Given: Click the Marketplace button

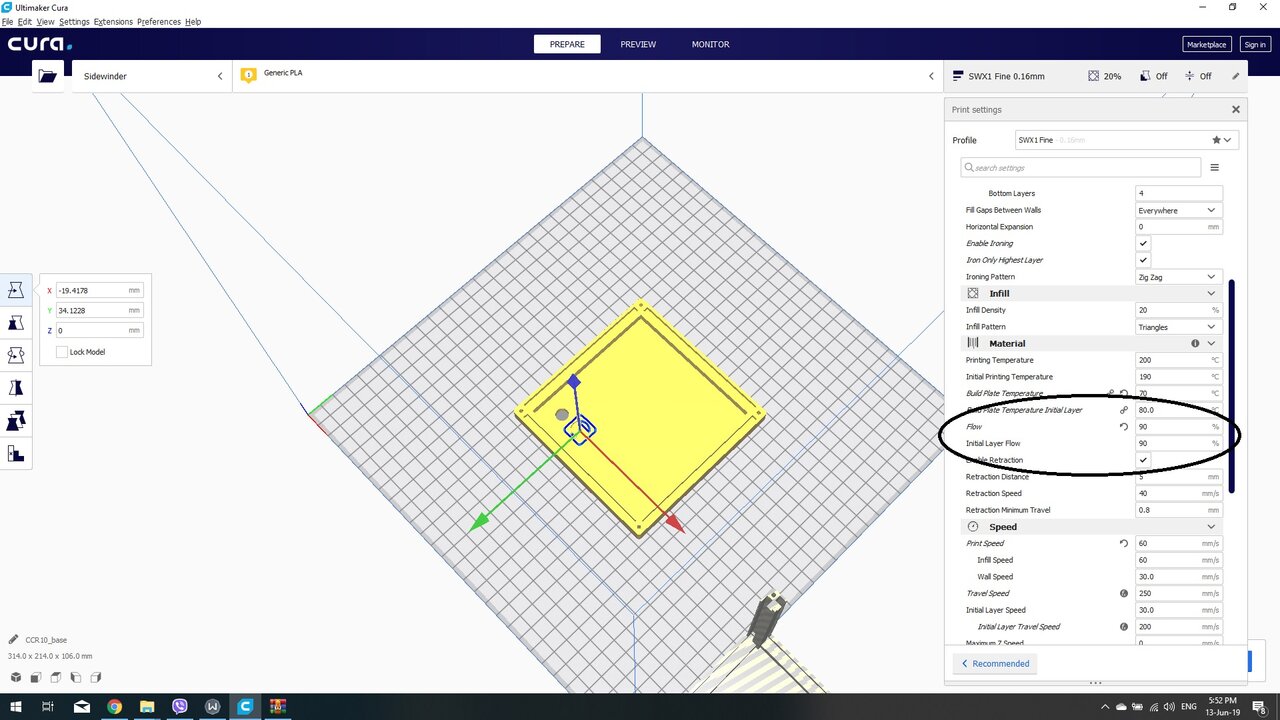Looking at the screenshot, I should [1206, 44].
